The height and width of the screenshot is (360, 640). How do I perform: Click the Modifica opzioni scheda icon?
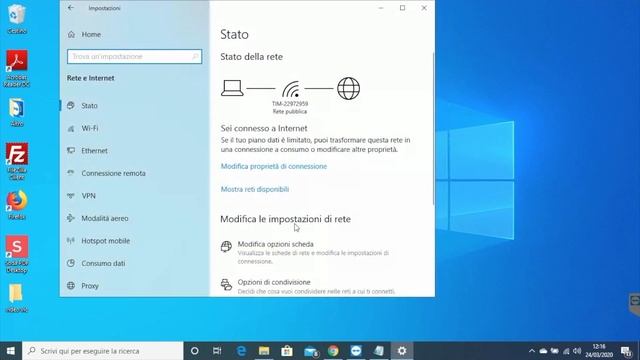pos(226,246)
